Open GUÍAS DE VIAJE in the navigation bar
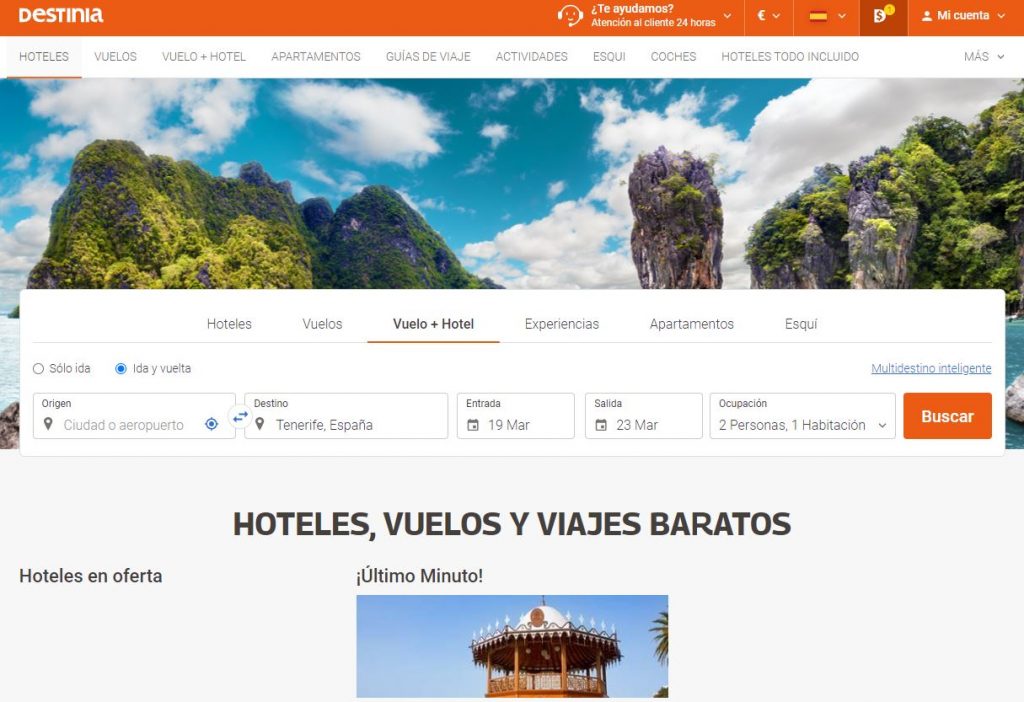 [x=428, y=57]
